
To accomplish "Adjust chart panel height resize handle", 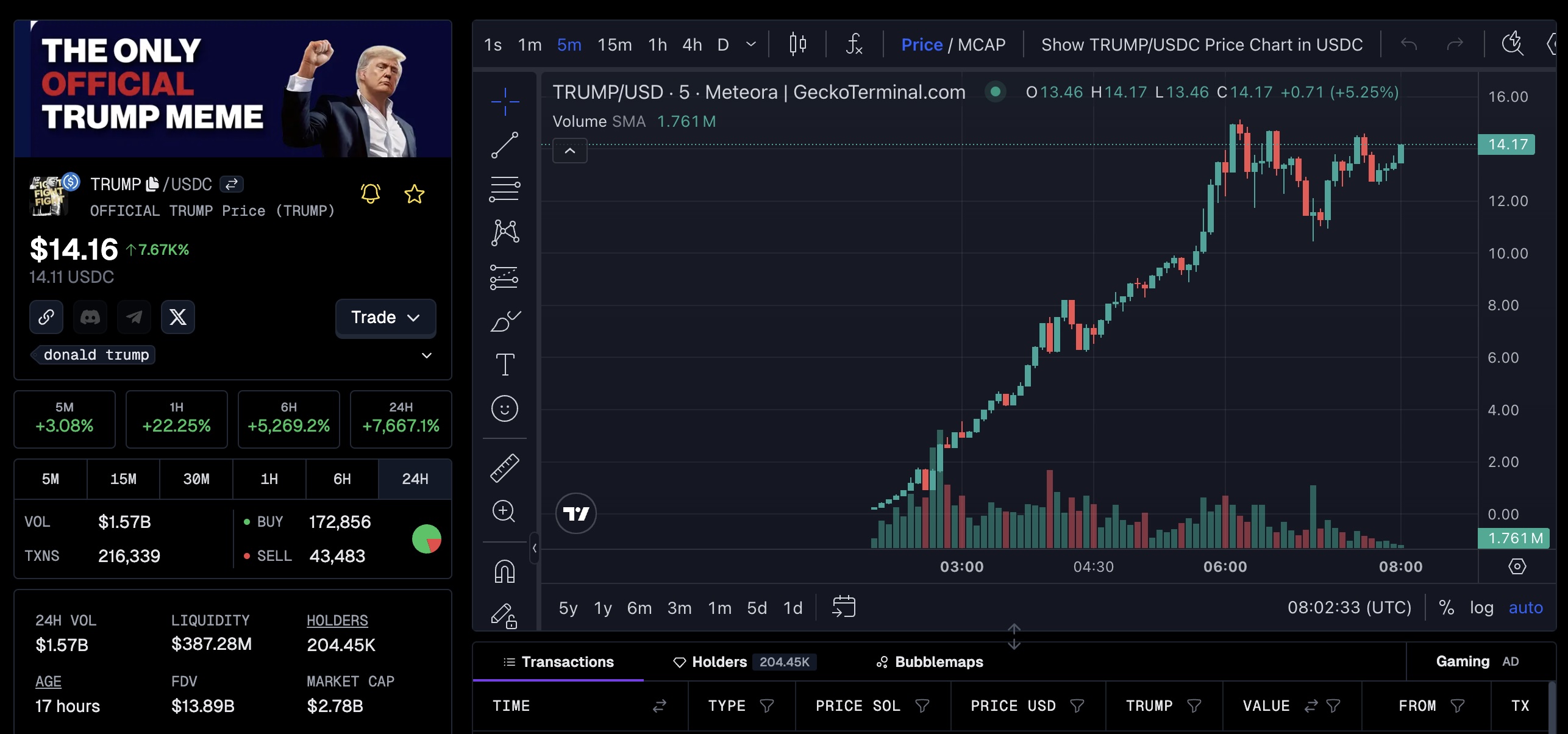I will [1014, 636].
